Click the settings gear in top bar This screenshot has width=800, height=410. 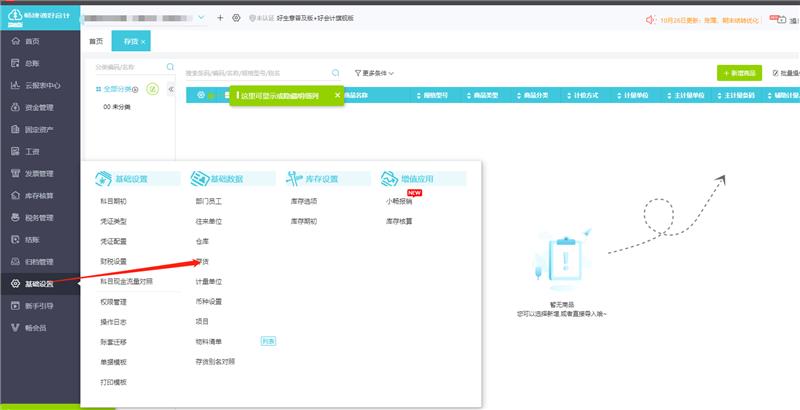(x=236, y=18)
